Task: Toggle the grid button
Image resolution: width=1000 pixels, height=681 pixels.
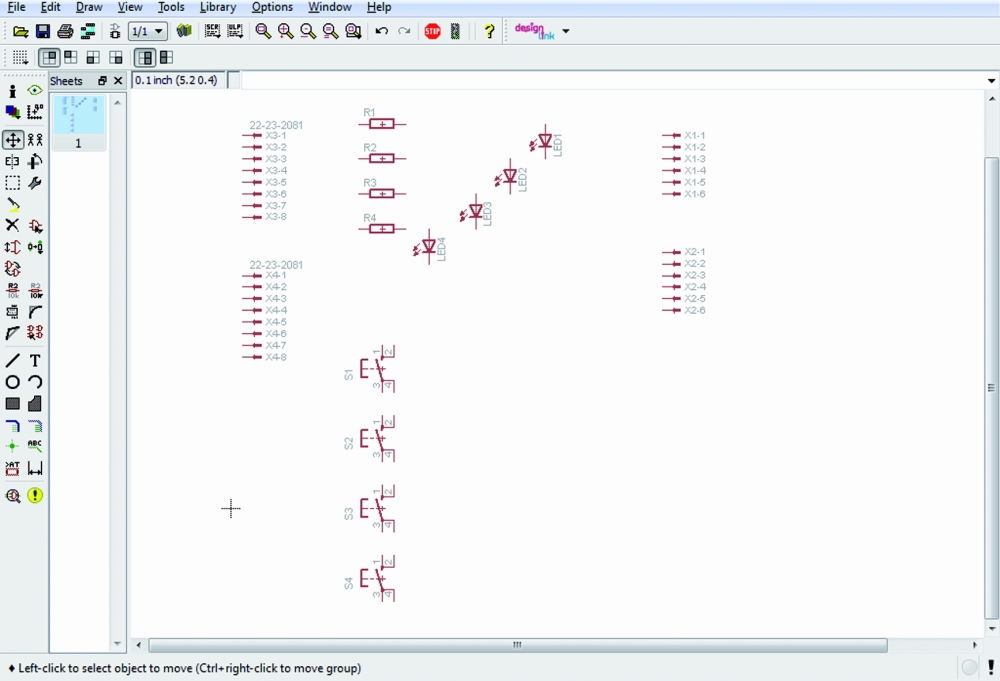Action: click(x=20, y=58)
